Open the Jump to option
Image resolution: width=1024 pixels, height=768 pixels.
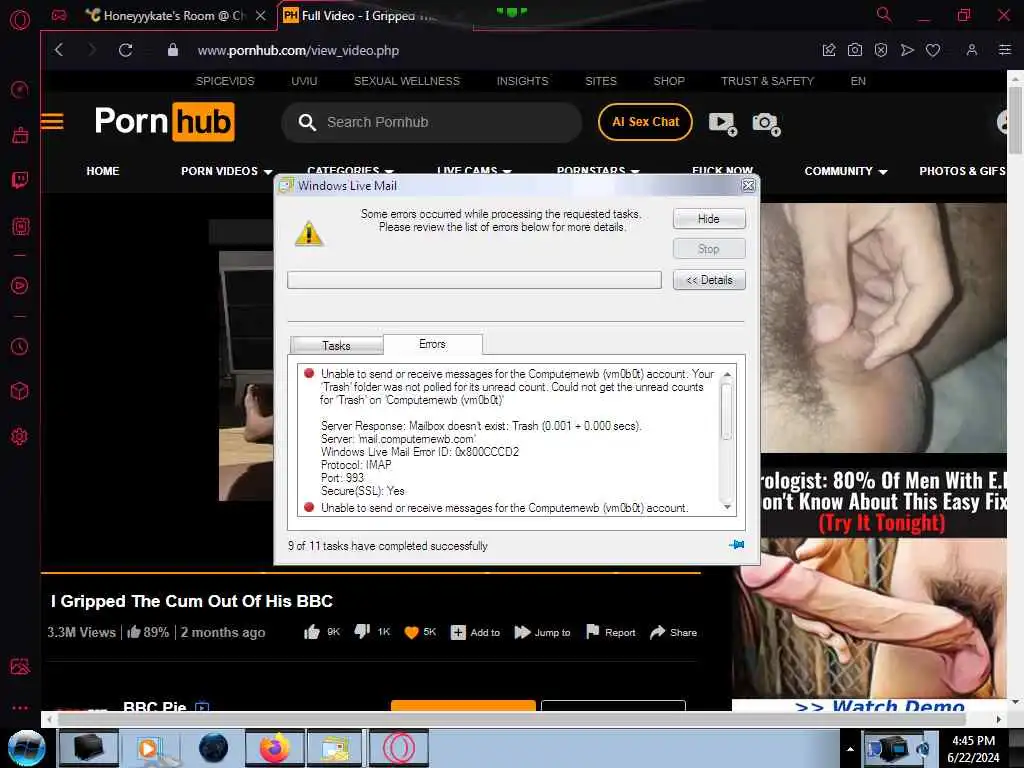point(542,632)
